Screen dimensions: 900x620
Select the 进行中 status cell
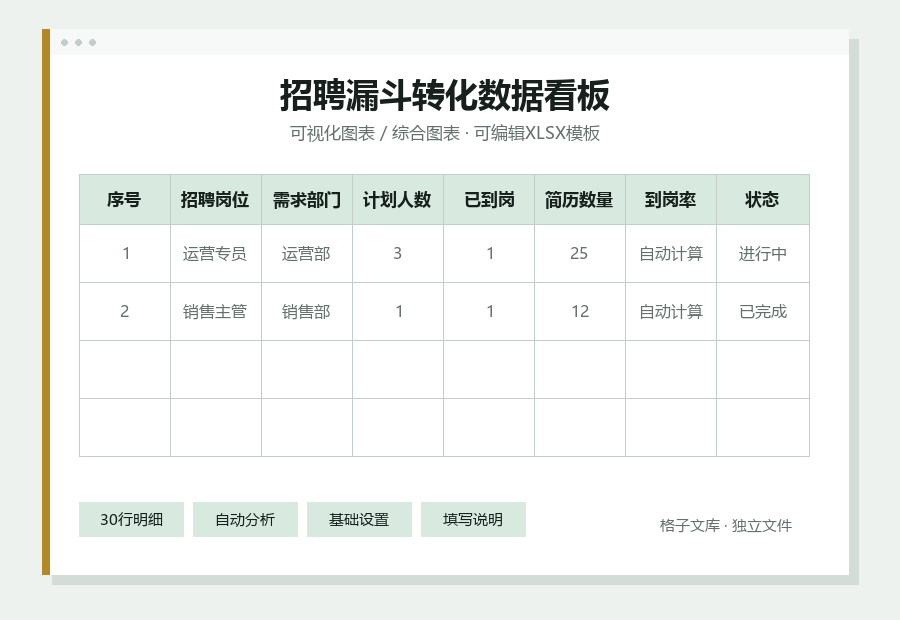point(763,254)
